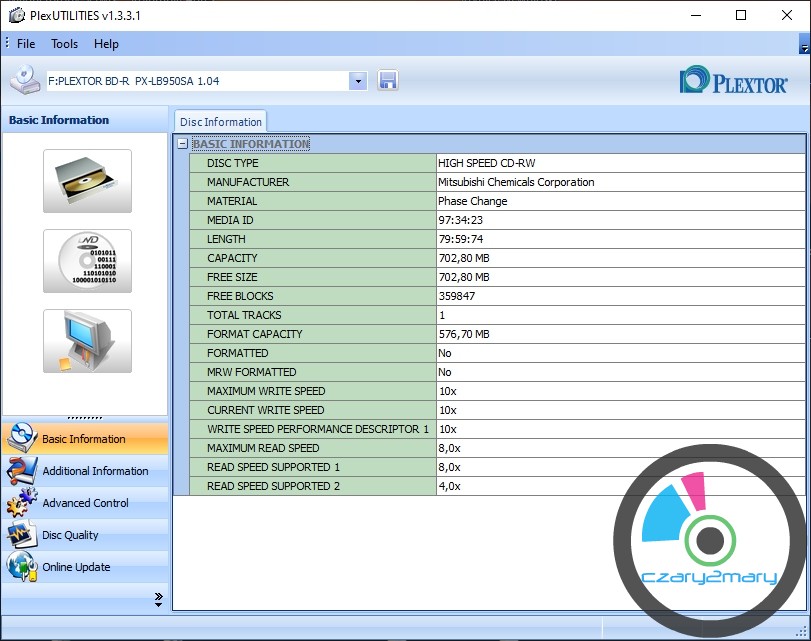Open the Basic Information section

pyautogui.click(x=84, y=439)
